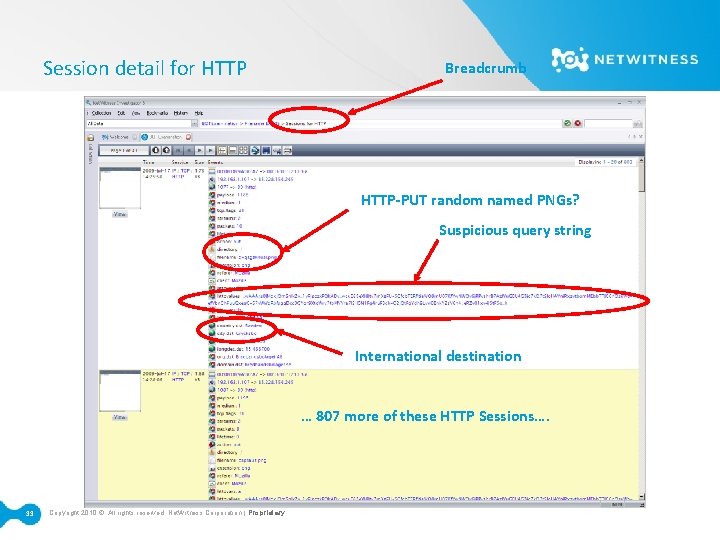Image resolution: width=720 pixels, height=540 pixels.
Task: Go to the first page of sessions
Action: [178, 150]
